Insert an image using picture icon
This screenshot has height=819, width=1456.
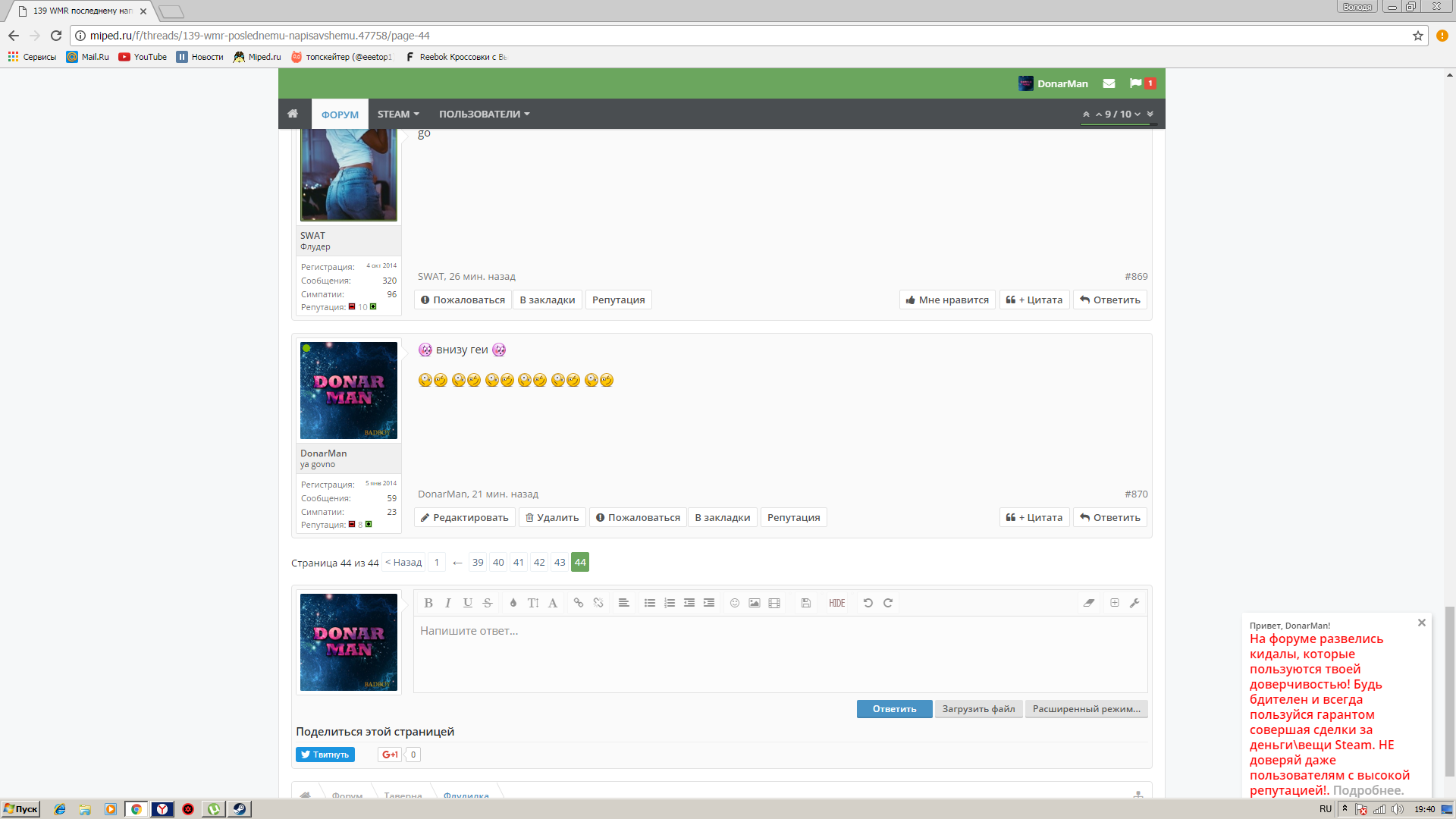point(755,603)
